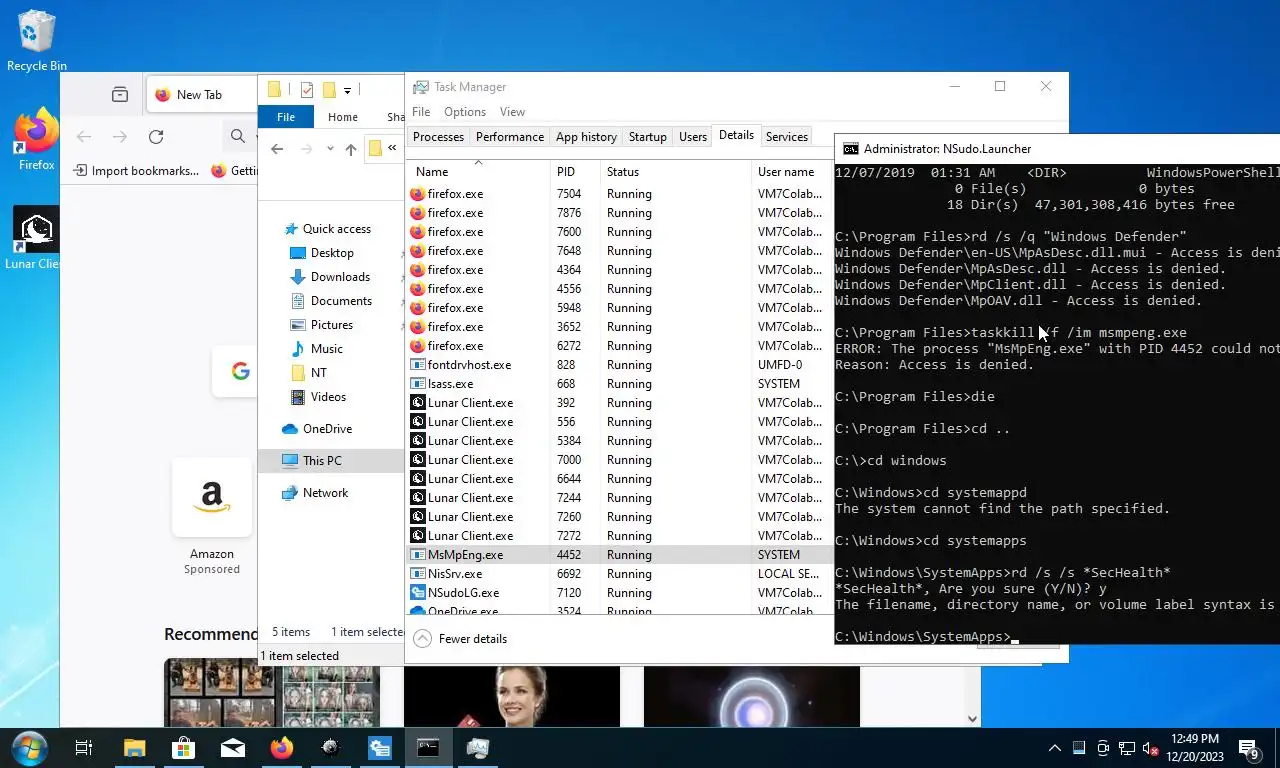Open Microsoft Store from the taskbar
This screenshot has width=1280, height=768.
point(183,748)
